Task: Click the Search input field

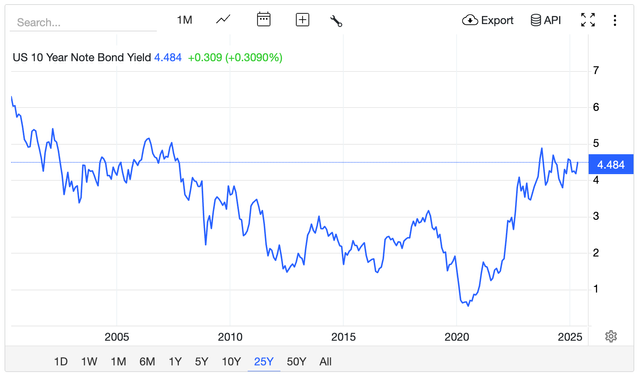Action: (83, 22)
